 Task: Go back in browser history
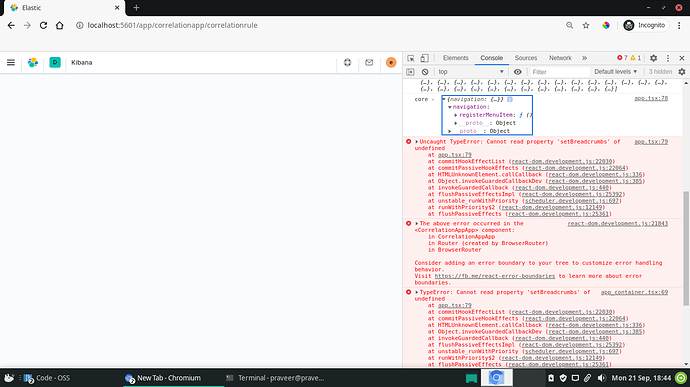pos(11,26)
